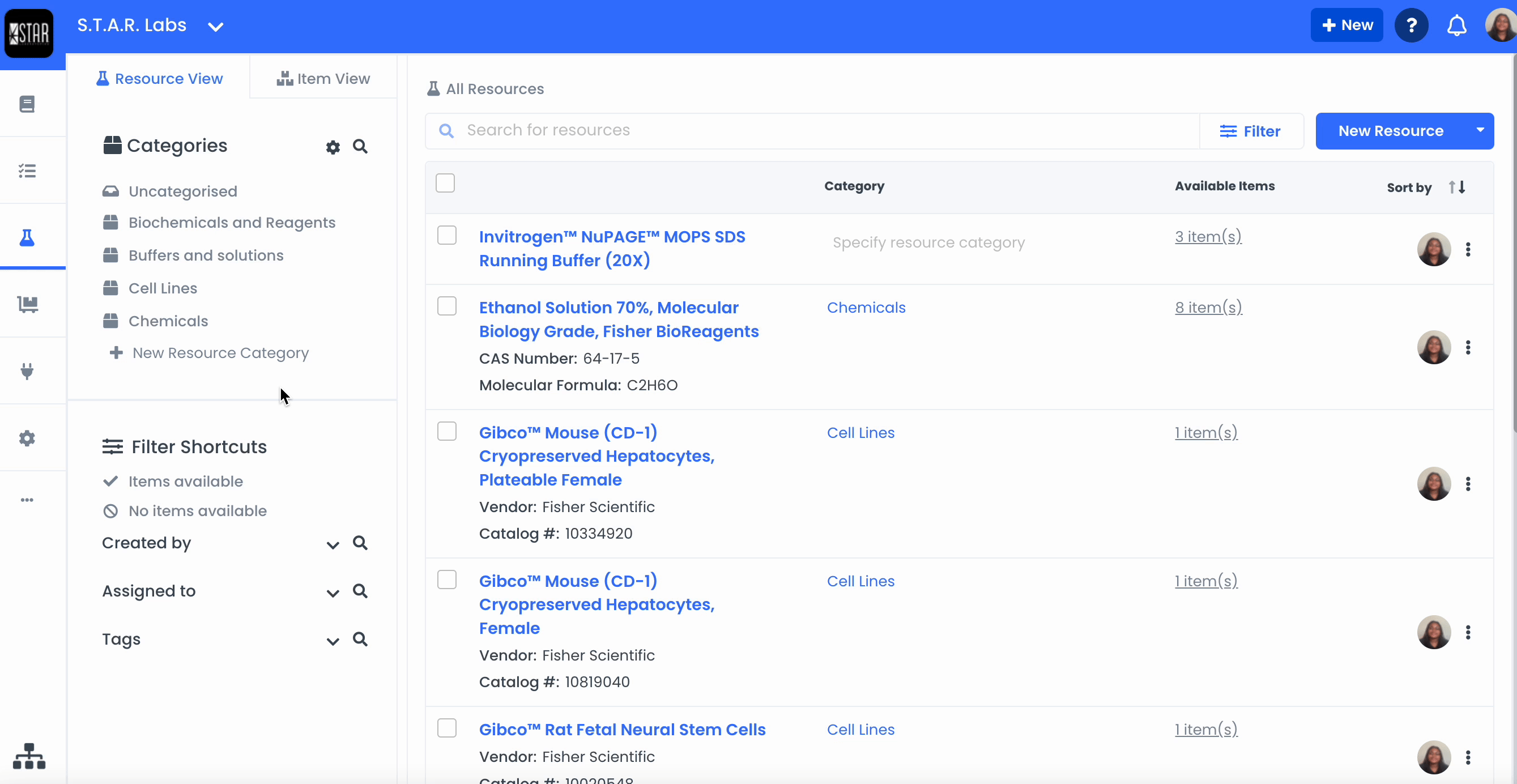
Task: Select the Gibco Rat Fetal Neural Stem Cells checkbox
Action: (x=446, y=728)
